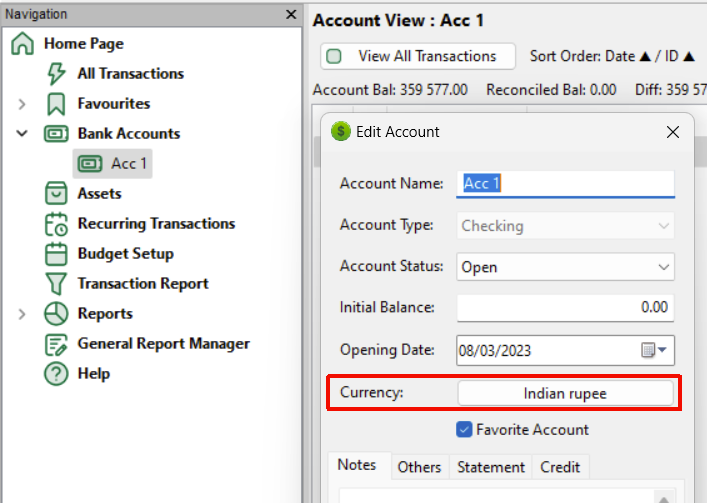Click the Reports pie chart icon
Image resolution: width=707 pixels, height=503 pixels.
[x=56, y=314]
